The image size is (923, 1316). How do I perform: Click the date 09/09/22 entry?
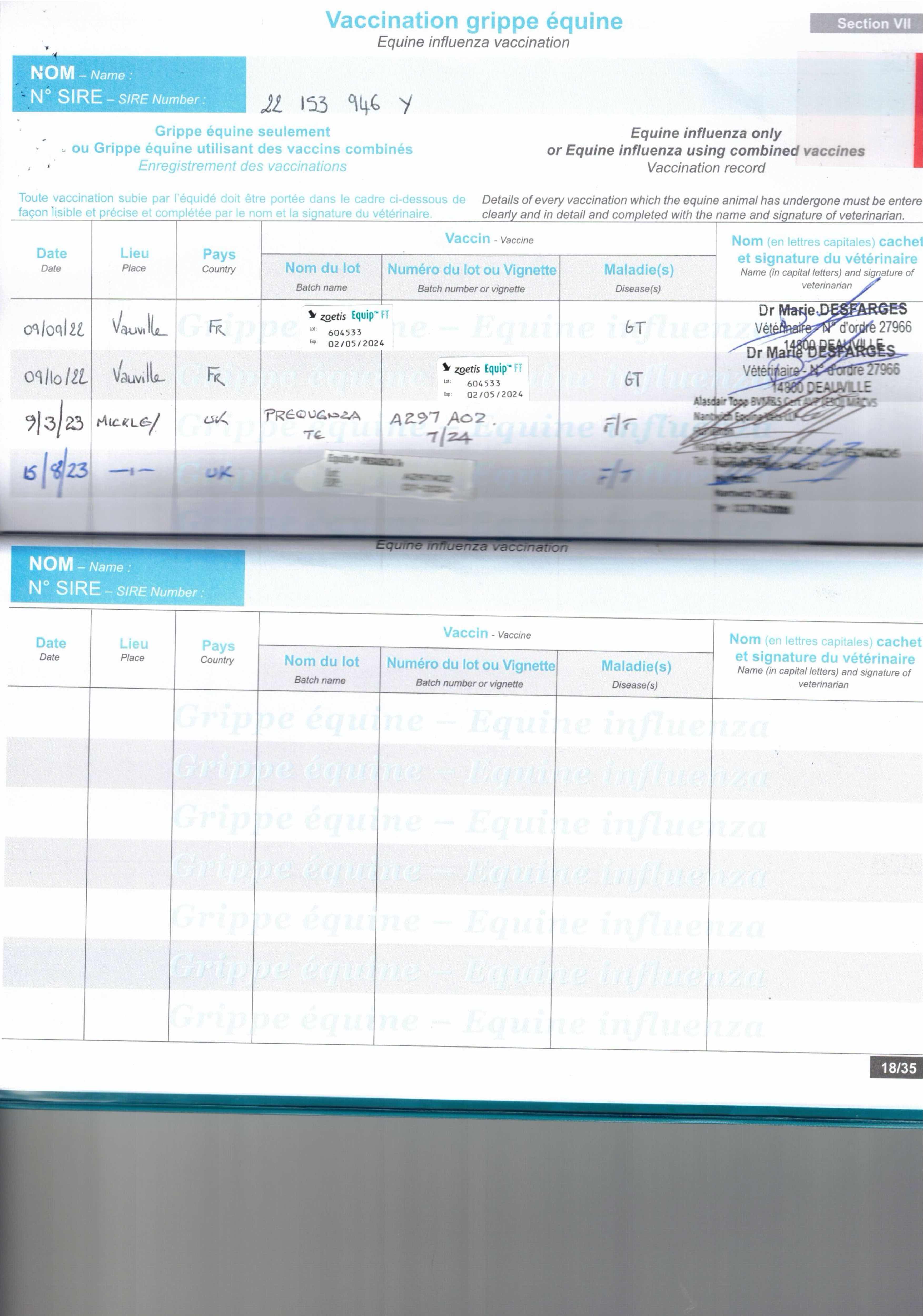point(53,329)
